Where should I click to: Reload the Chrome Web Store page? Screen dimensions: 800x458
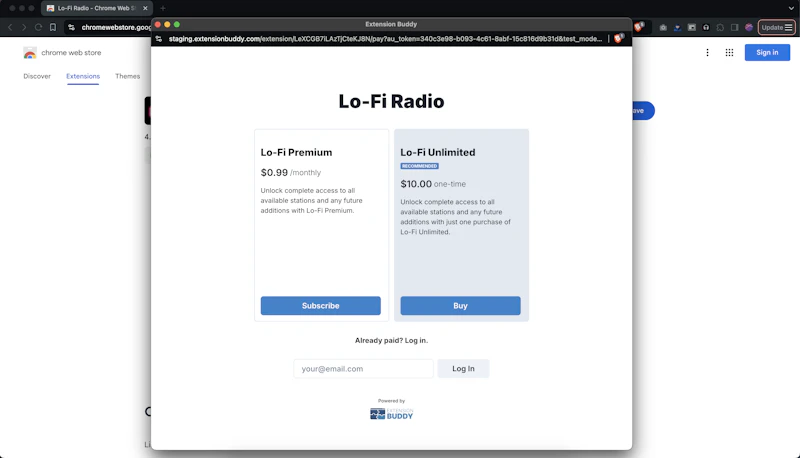[x=38, y=28]
